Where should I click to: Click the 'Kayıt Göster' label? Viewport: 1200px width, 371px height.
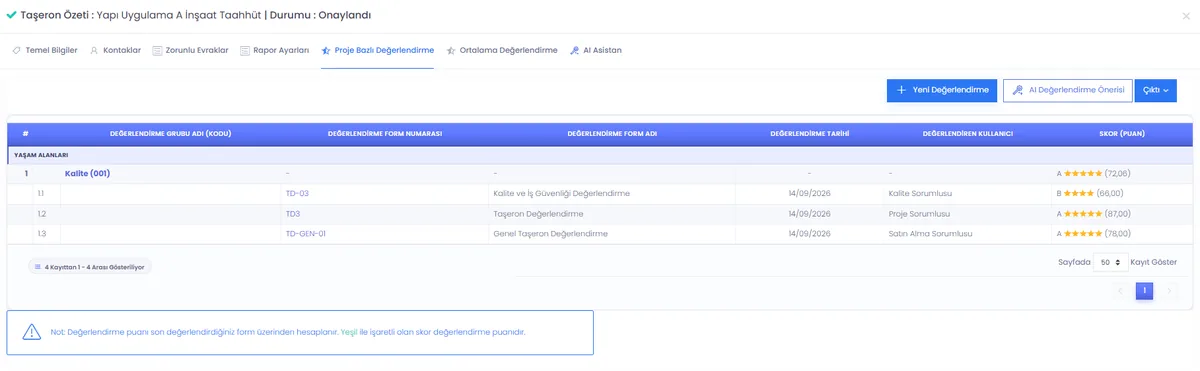point(1153,262)
